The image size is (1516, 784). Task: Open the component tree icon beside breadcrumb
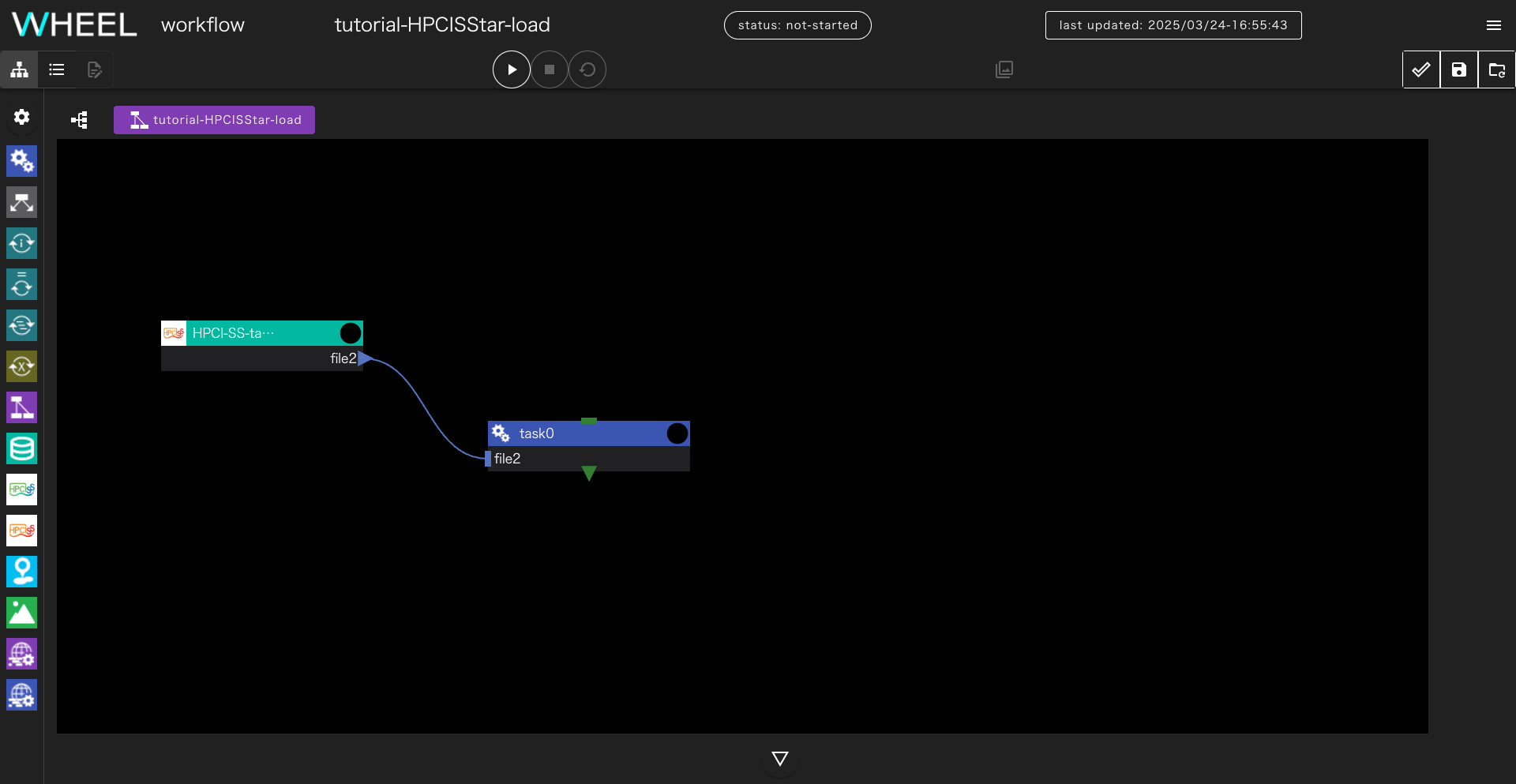click(79, 120)
